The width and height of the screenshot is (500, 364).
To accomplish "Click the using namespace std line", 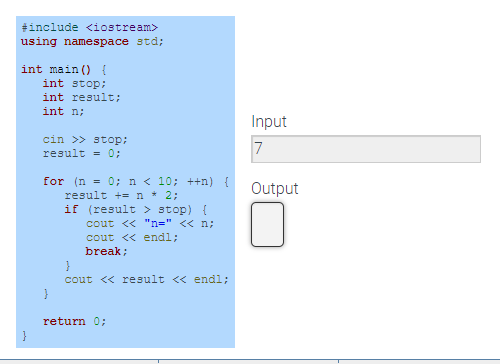I will (x=92, y=41).
